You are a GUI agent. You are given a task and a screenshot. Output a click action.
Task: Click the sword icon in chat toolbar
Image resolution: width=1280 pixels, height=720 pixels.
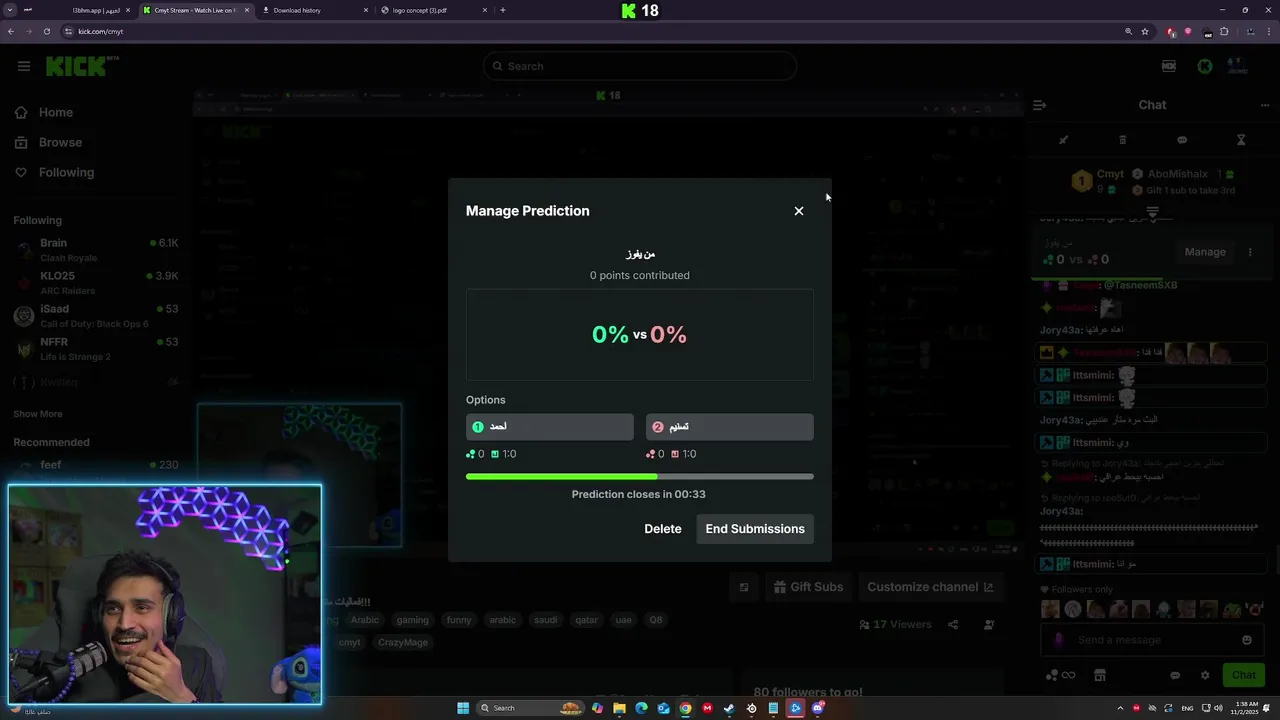click(x=1063, y=140)
